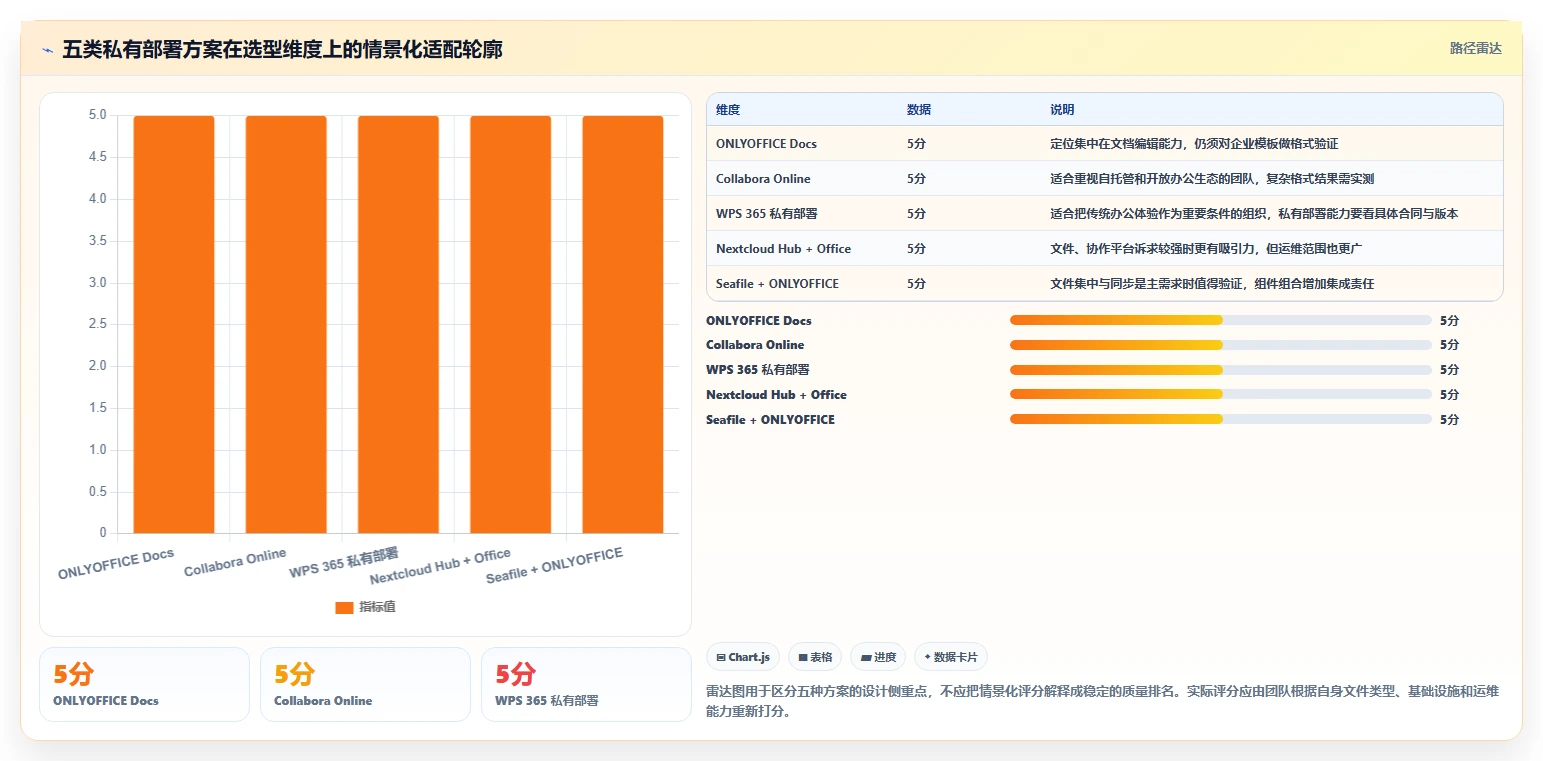Viewport: 1543px width, 761px height.
Task: Click the 路径雷达 label in the header
Action: click(1476, 48)
